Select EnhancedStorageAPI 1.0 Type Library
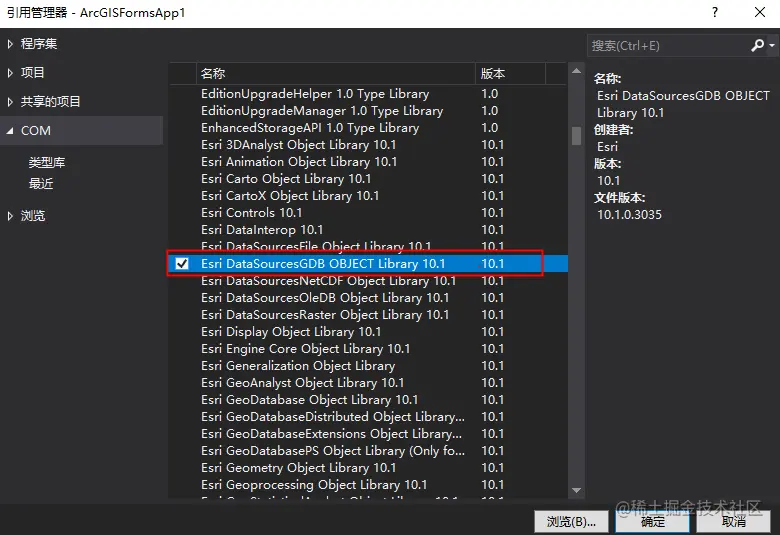 368,127
